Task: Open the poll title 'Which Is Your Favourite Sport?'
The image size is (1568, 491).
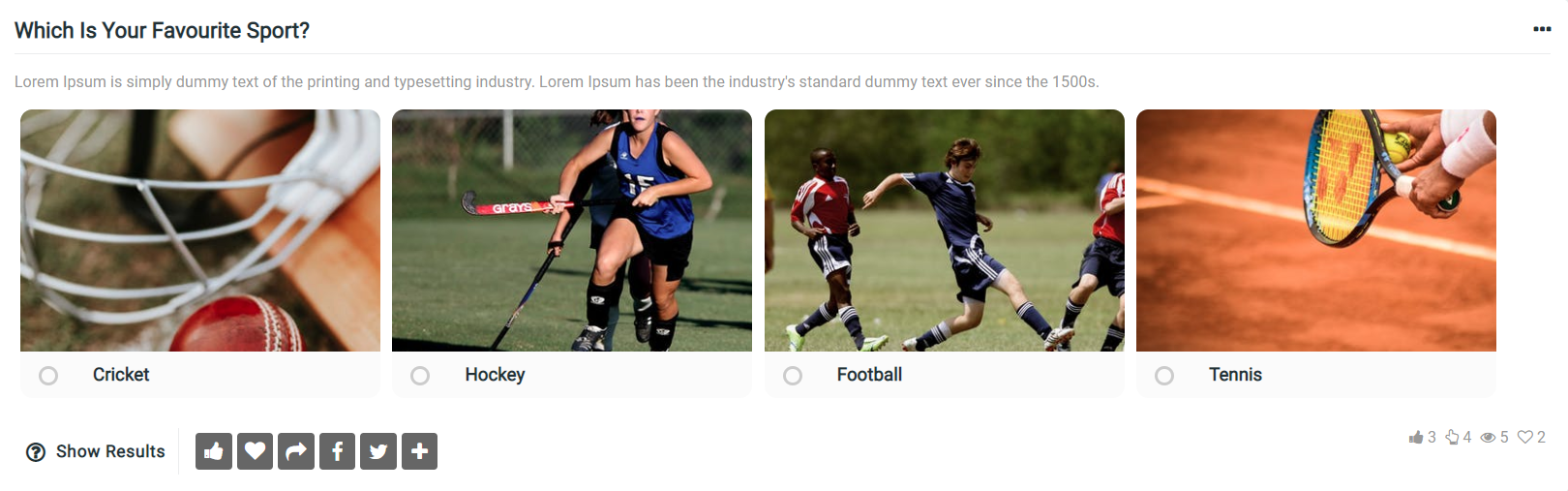Action: [x=162, y=31]
